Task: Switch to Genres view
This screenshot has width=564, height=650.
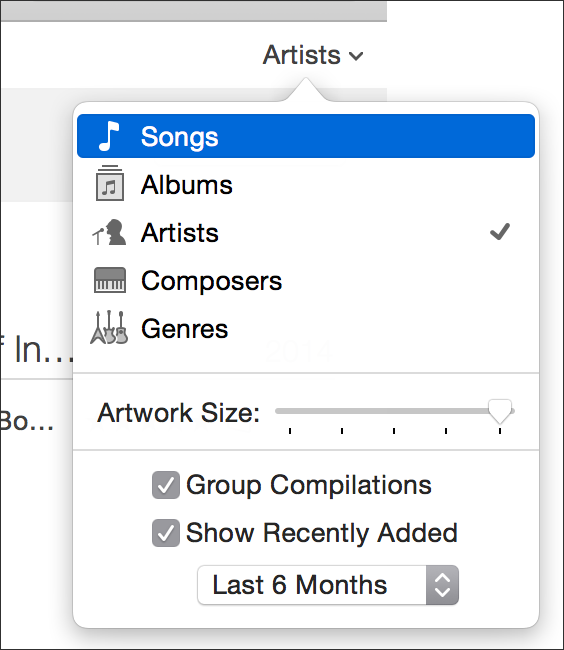Action: pyautogui.click(x=306, y=329)
